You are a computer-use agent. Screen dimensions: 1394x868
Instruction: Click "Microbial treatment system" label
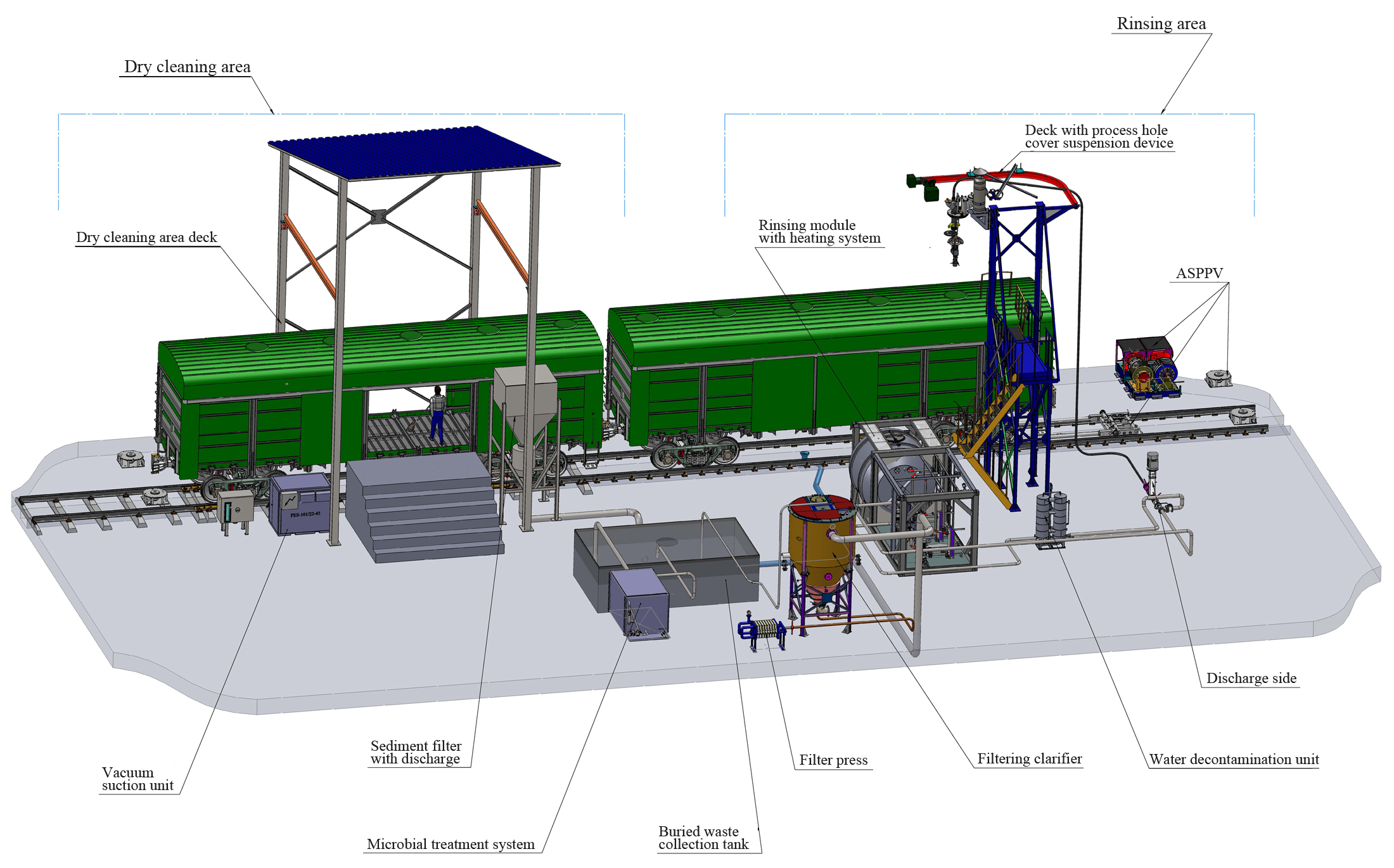pyautogui.click(x=451, y=844)
